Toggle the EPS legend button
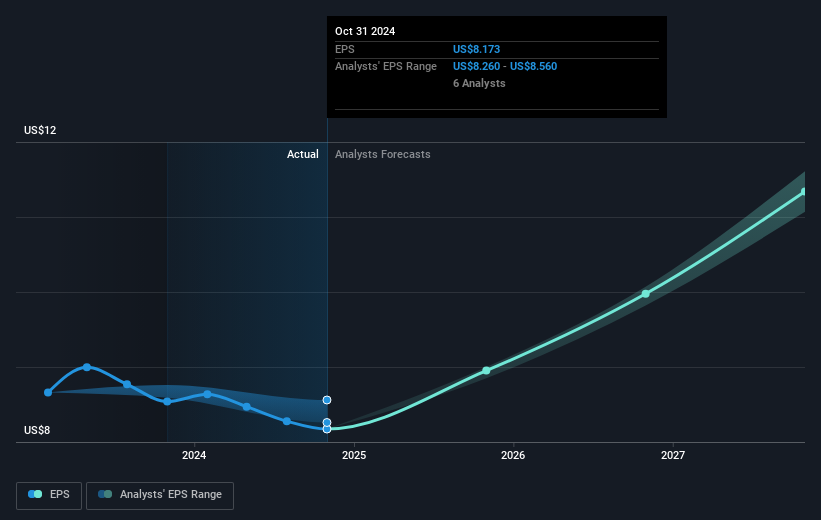Viewport: 821px width, 520px height. point(49,495)
